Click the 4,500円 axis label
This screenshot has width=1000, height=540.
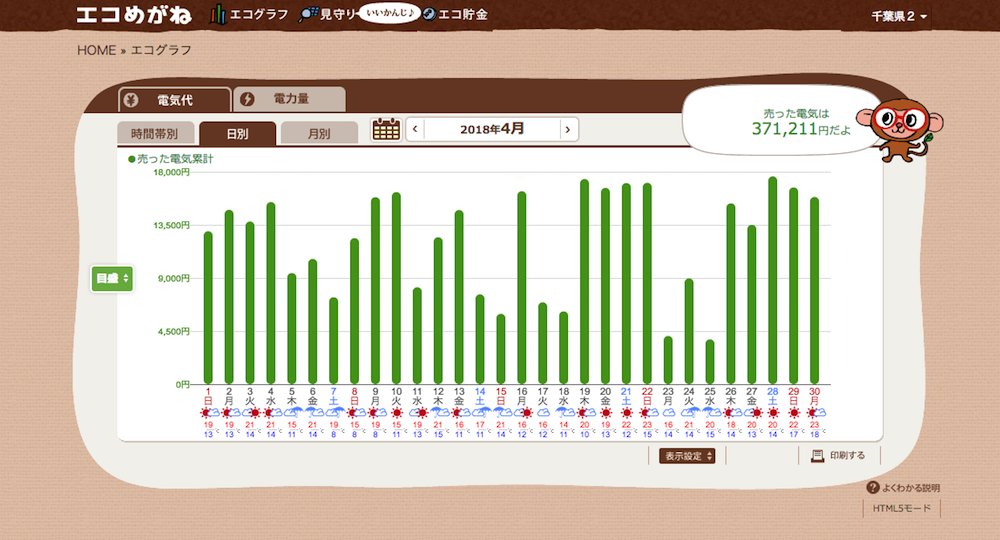pyautogui.click(x=173, y=332)
